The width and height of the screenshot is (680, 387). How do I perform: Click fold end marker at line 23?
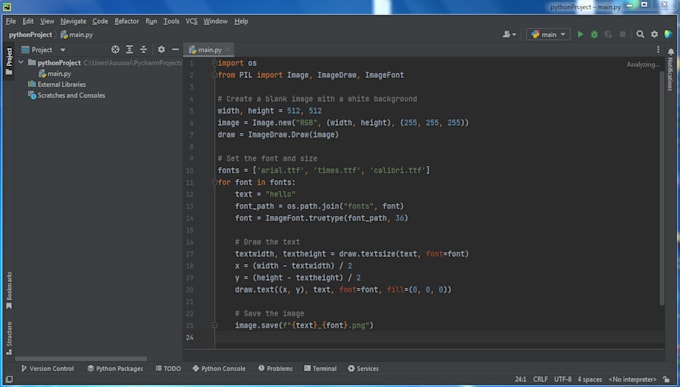(x=214, y=325)
